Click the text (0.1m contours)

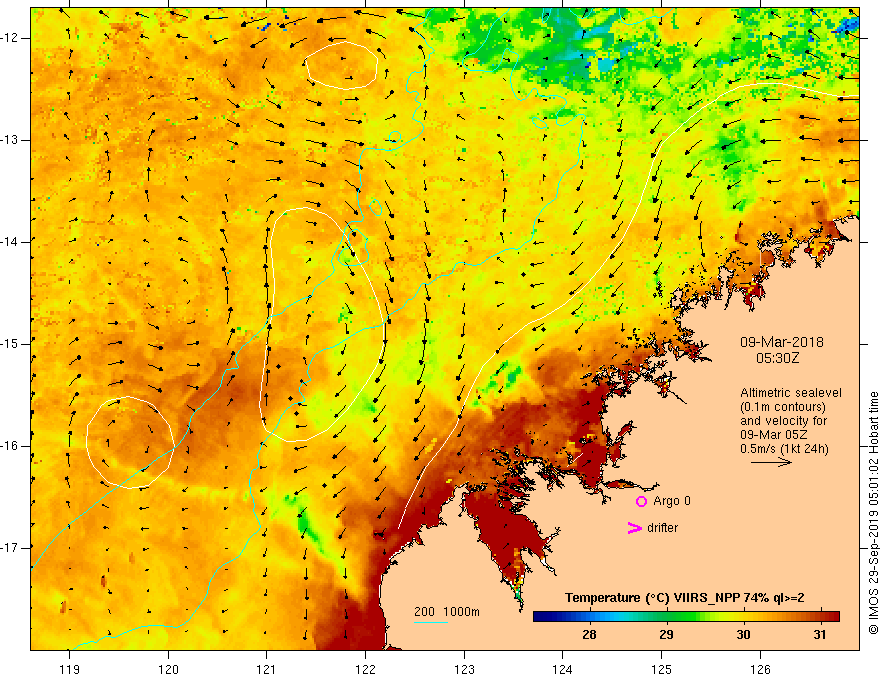783,407
